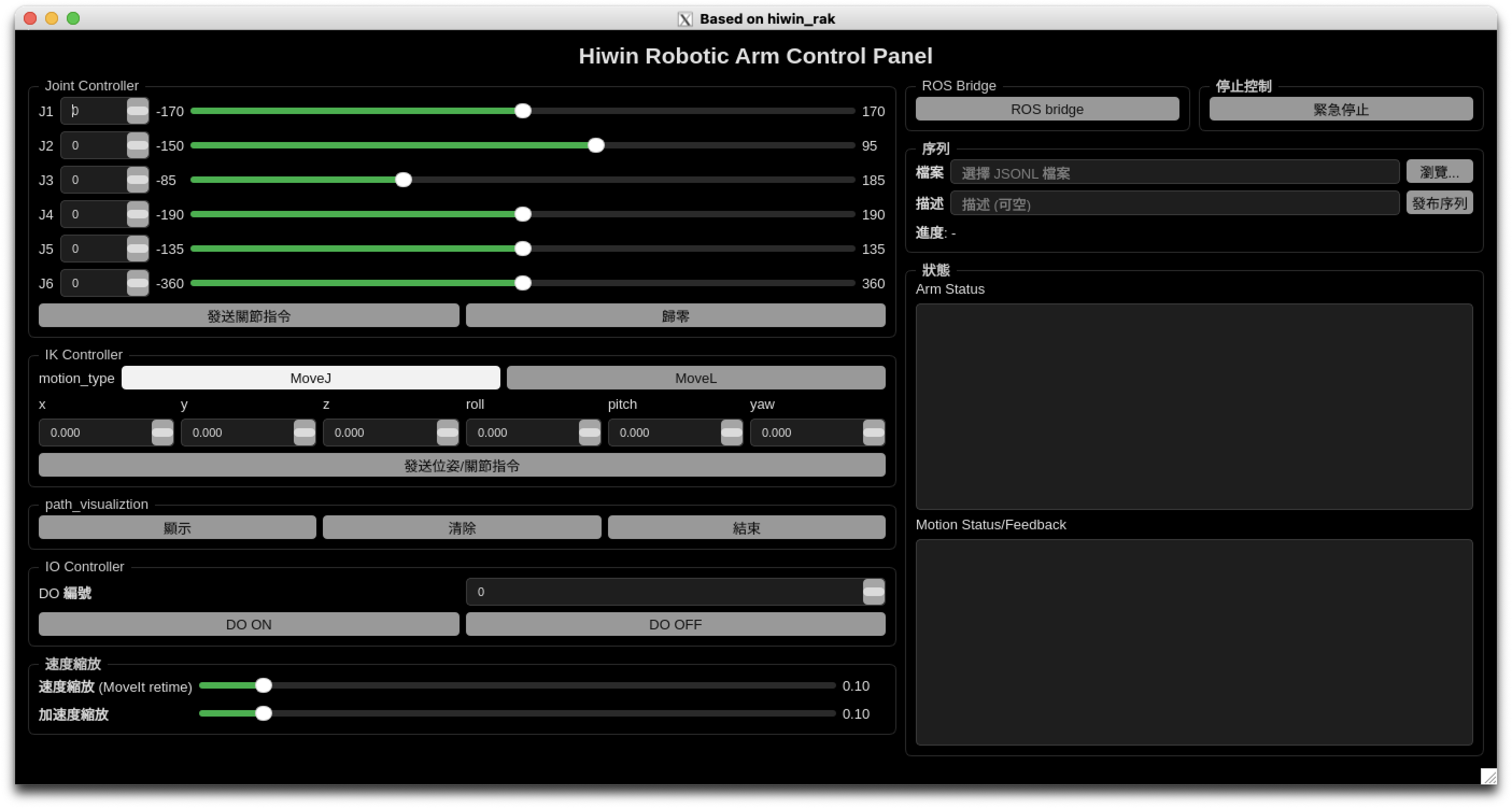Click the 發布序列 publish button

tap(1439, 203)
